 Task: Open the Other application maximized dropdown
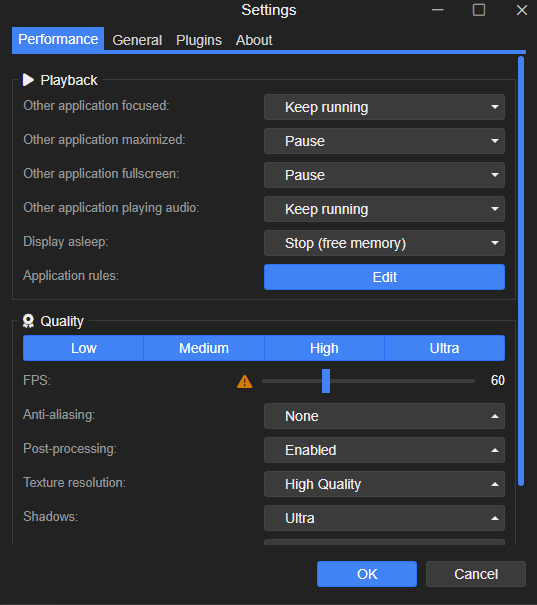384,141
